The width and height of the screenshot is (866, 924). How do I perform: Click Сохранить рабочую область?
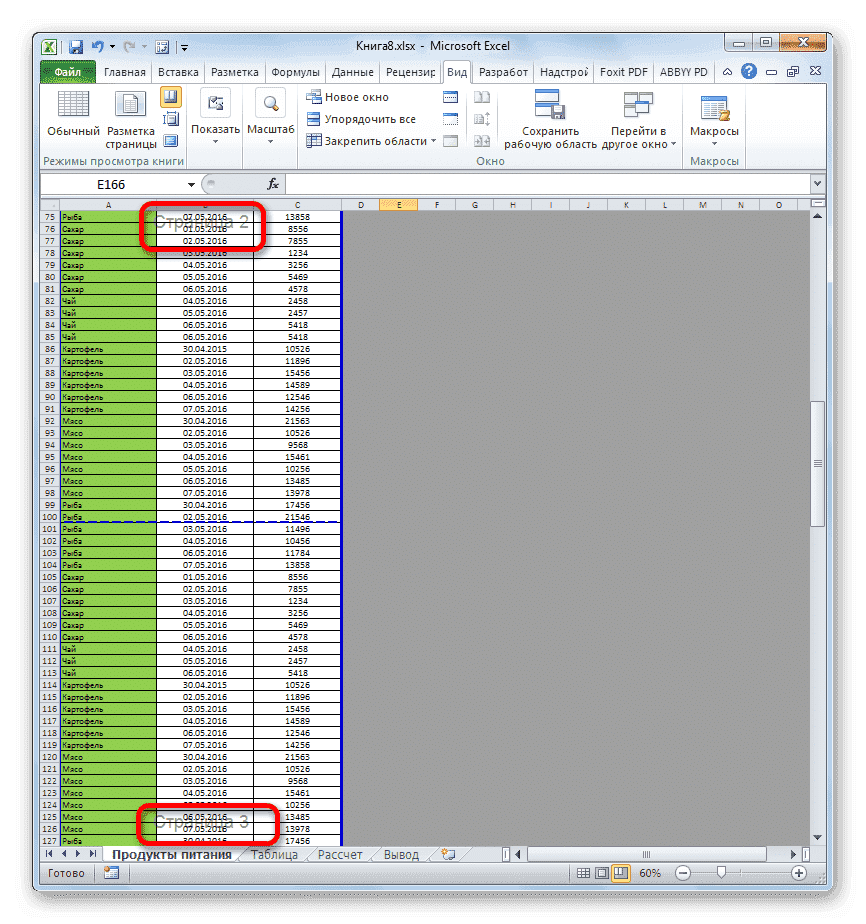551,120
